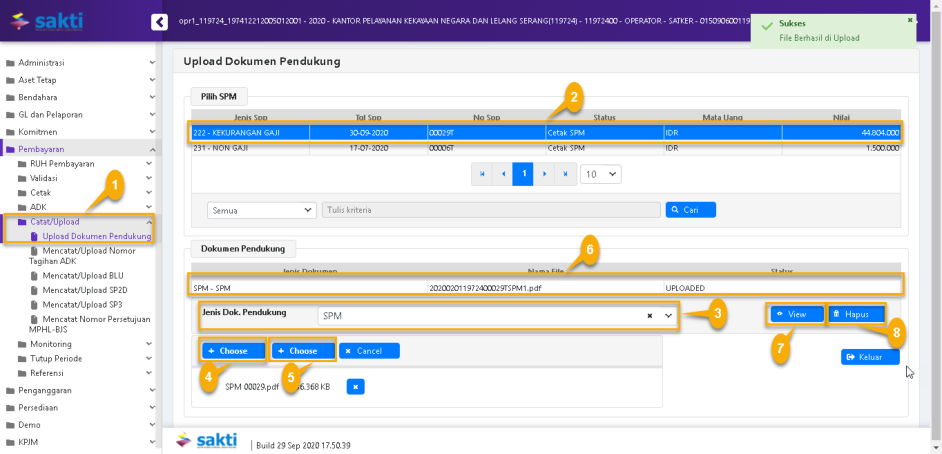942x454 pixels.
Task: Click the Keluar exit button
Action: pos(869,357)
